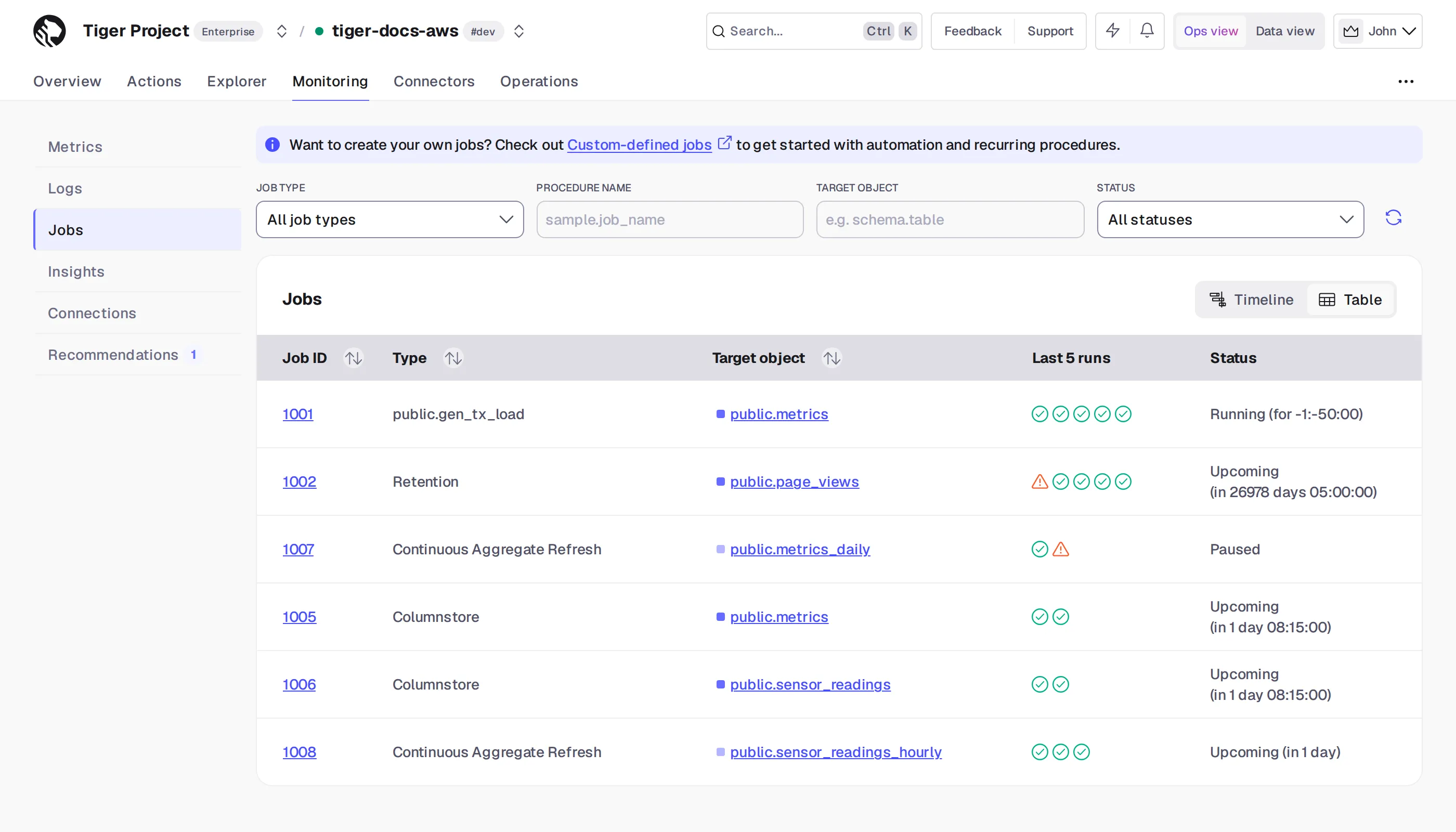Click the info icon in the banner
Viewport: 1456px width, 832px height.
pyautogui.click(x=272, y=145)
